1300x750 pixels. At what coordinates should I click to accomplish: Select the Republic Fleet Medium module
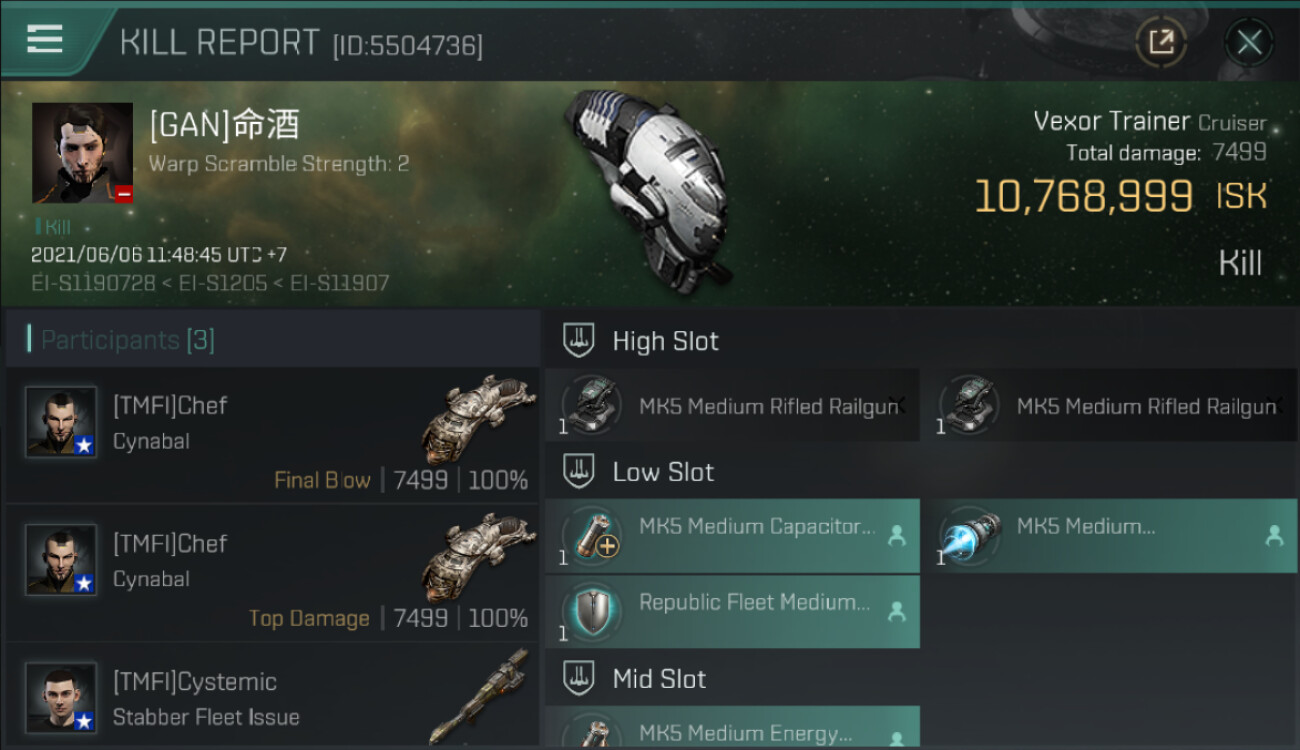732,612
